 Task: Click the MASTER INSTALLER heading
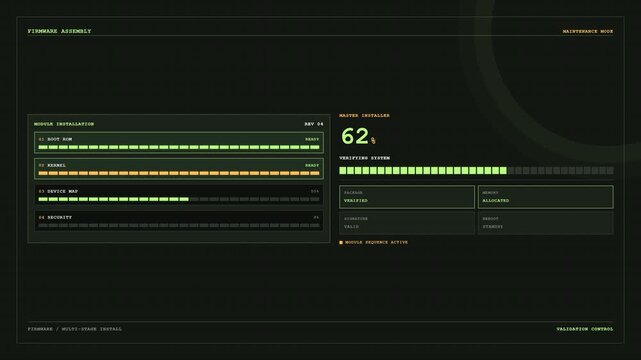tap(364, 116)
